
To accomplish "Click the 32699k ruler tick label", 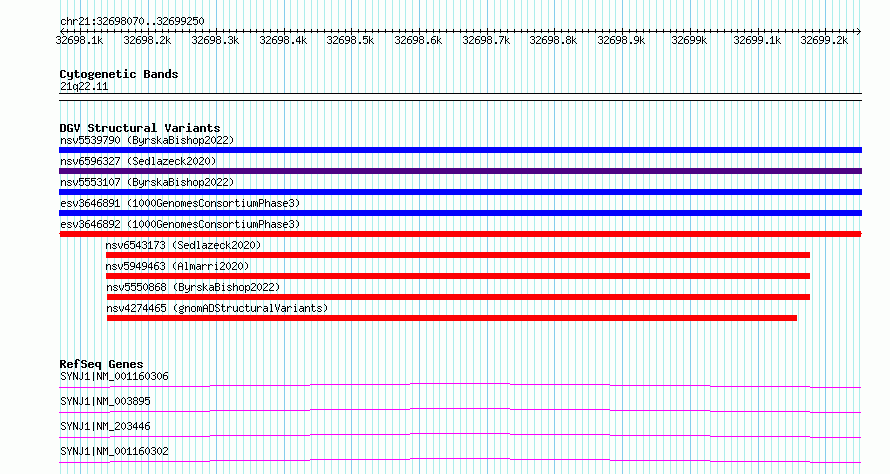I will tap(690, 40).
